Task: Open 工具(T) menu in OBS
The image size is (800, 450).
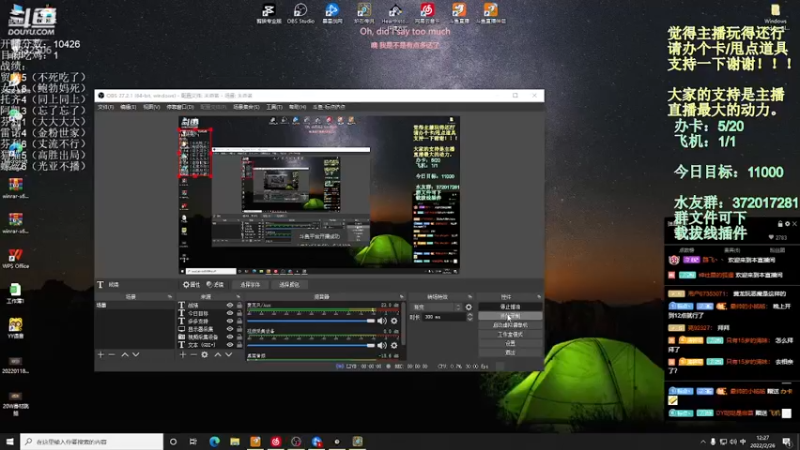Action: pyautogui.click(x=274, y=107)
